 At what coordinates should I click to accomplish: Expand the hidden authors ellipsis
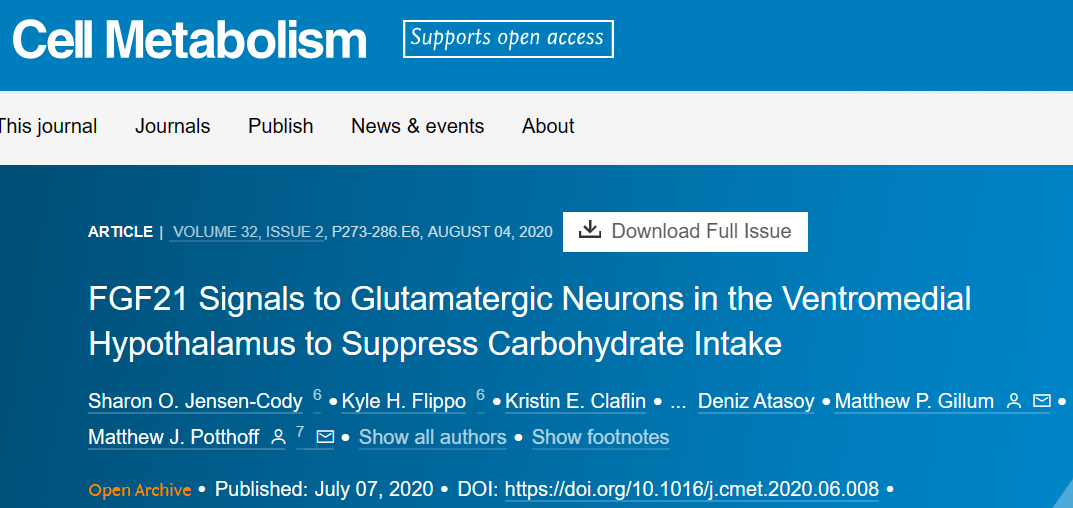click(x=678, y=402)
